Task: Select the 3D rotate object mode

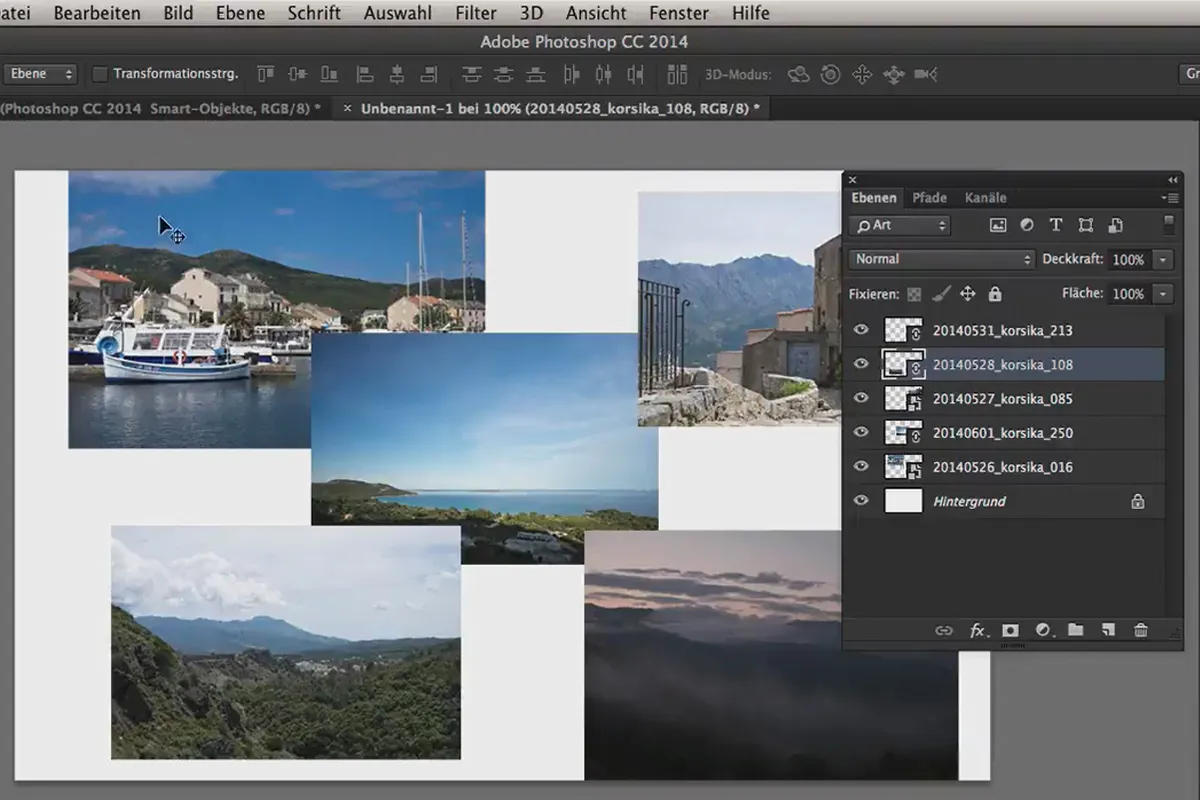Action: click(798, 74)
